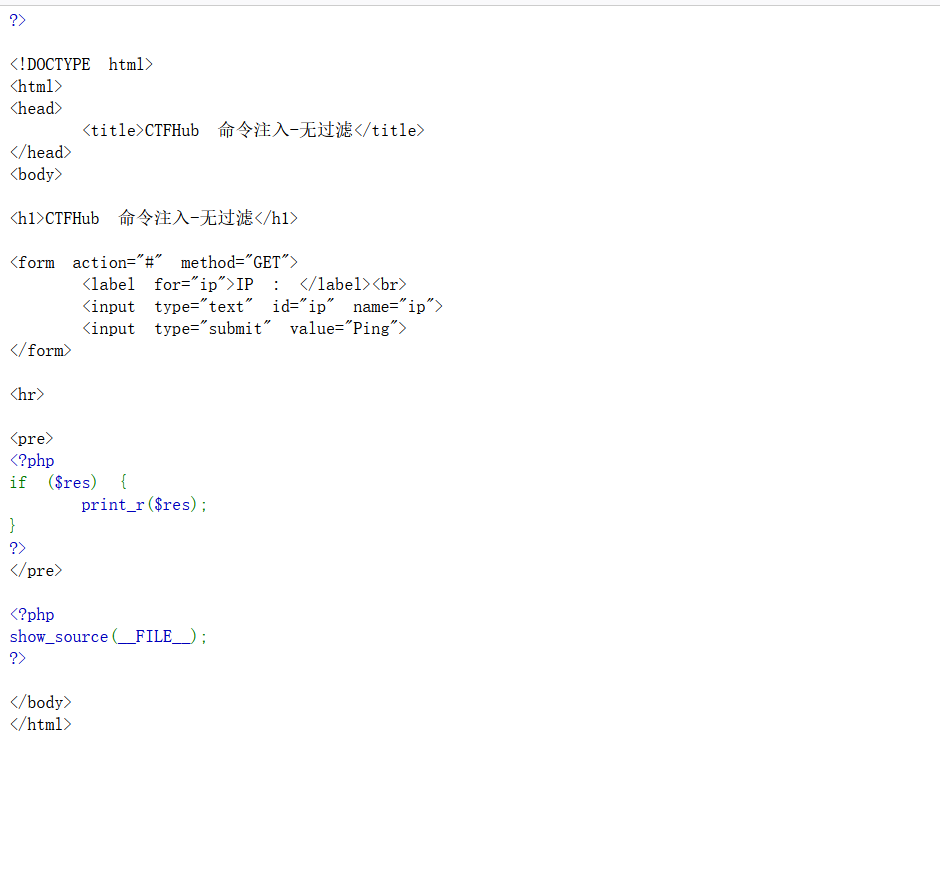940x879 pixels.
Task: Click the closing form tag
Action: tap(41, 350)
